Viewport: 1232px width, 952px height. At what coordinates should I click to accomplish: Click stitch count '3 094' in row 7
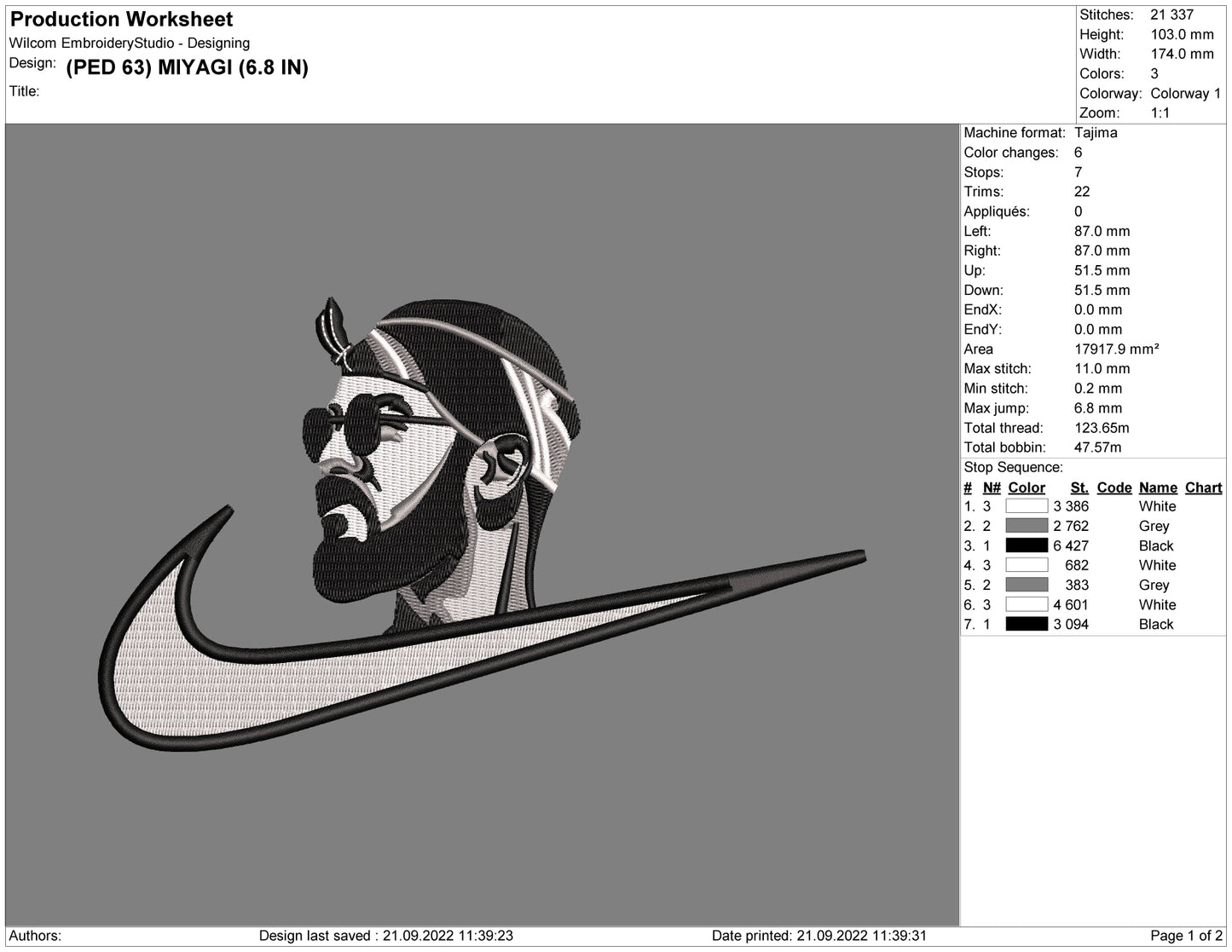click(1071, 624)
